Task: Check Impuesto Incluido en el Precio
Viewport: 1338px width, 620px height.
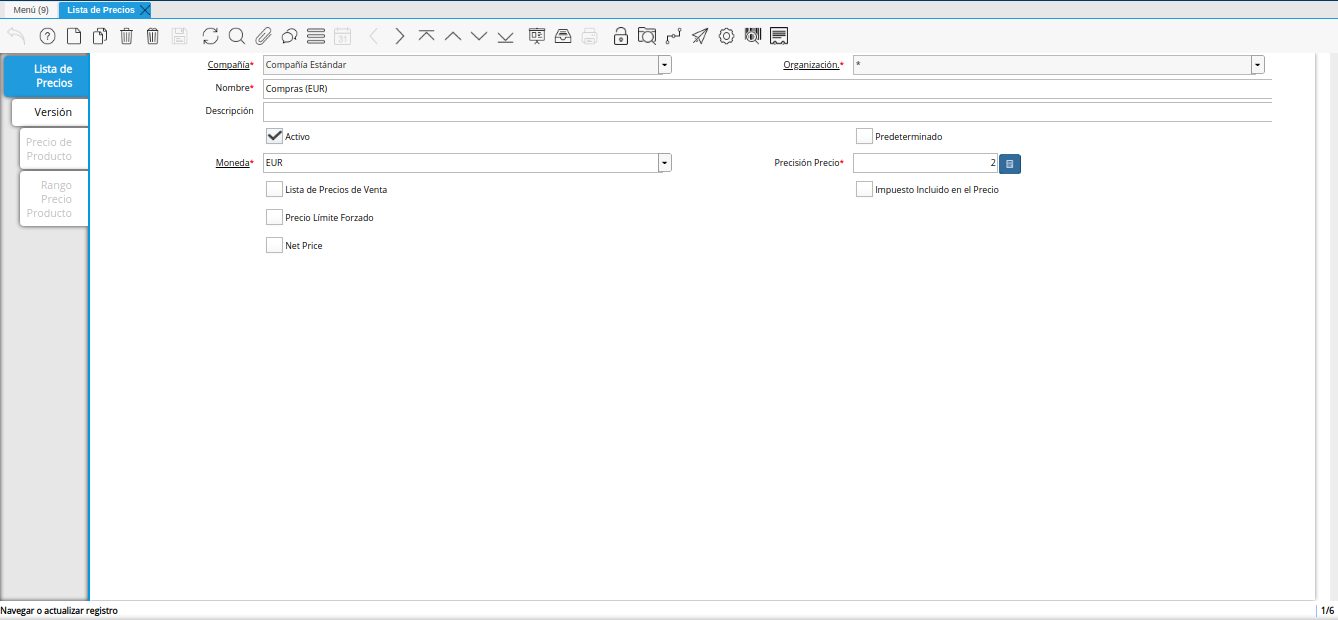Action: coord(864,189)
